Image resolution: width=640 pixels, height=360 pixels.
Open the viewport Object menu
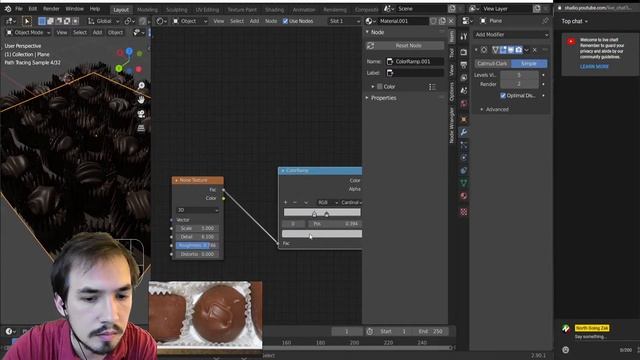coord(115,32)
